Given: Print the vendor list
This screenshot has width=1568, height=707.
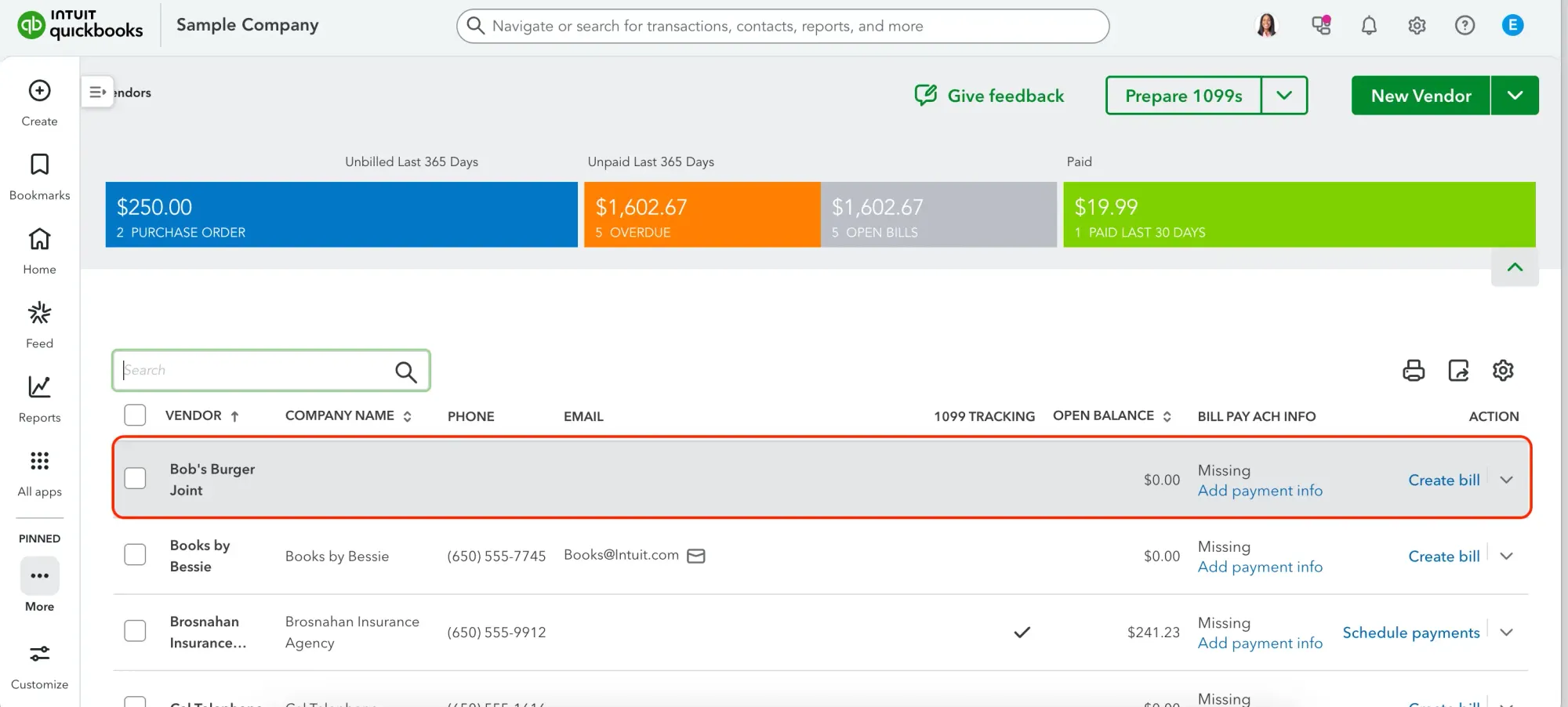Looking at the screenshot, I should coord(1414,371).
